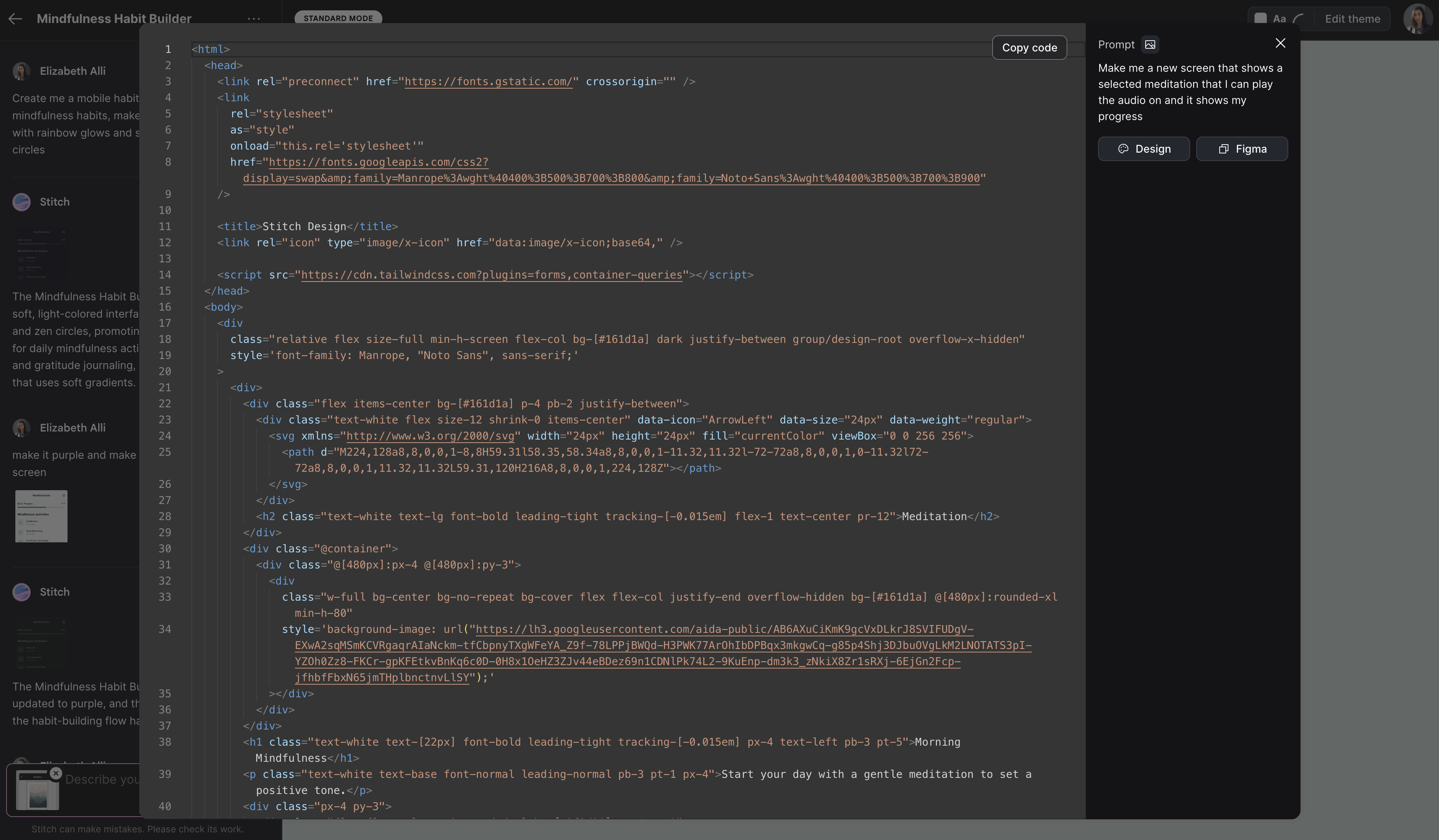
Task: Click the Aa font preview icon
Action: (x=1279, y=19)
